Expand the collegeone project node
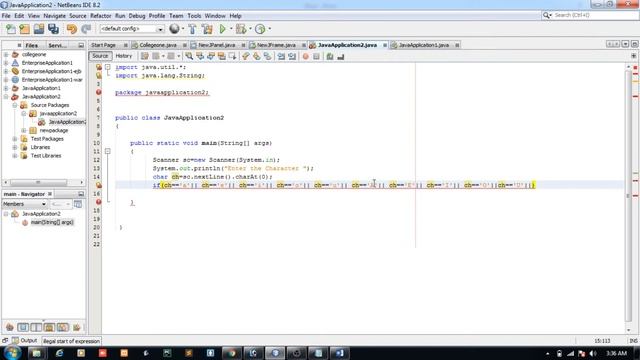This screenshot has height=360, width=640. click(6, 54)
